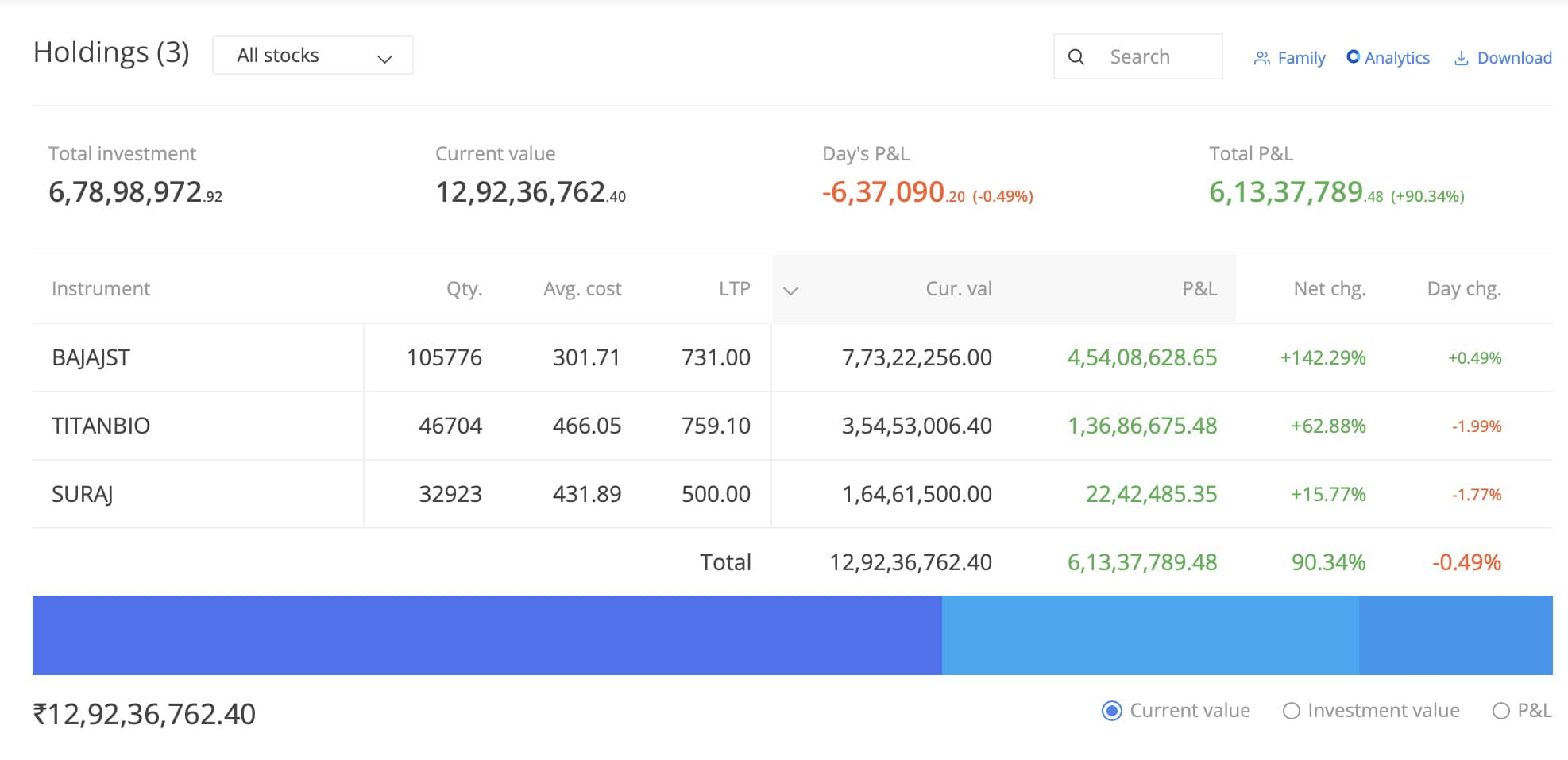Open the All stocks dropdown
The height and width of the screenshot is (760, 1568).
[x=313, y=56]
